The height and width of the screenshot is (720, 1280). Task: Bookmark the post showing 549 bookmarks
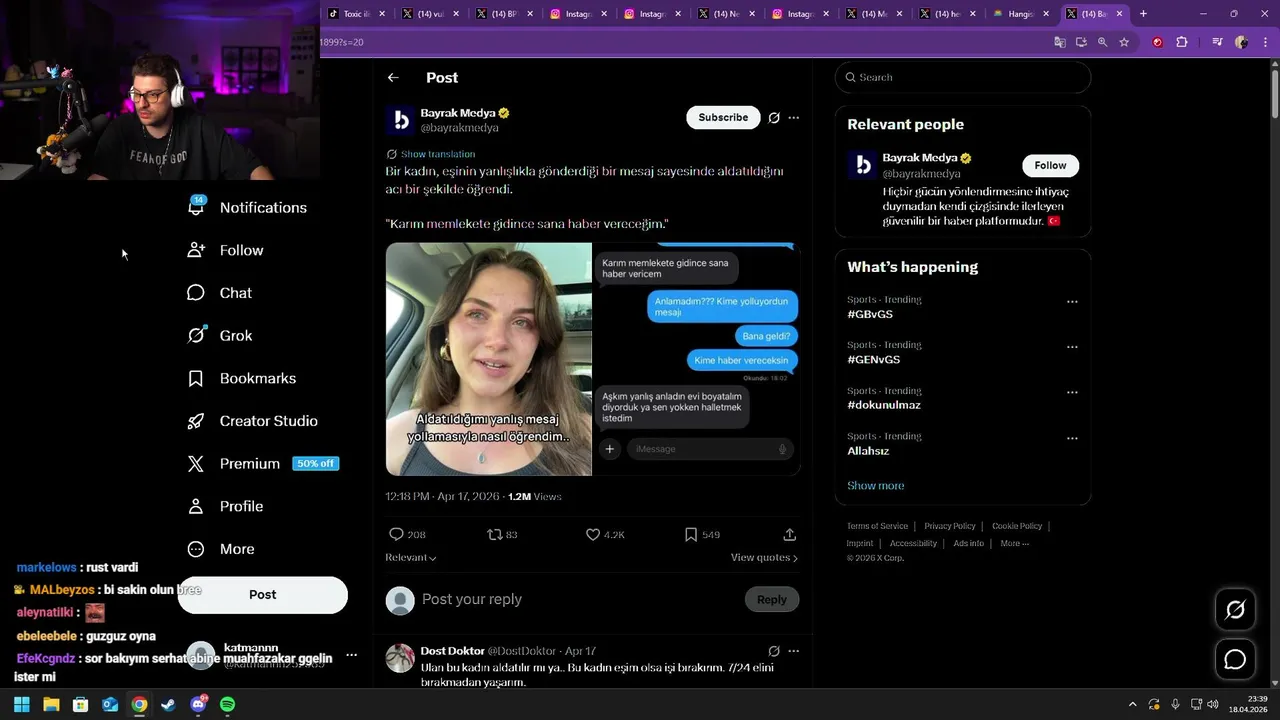pos(690,535)
